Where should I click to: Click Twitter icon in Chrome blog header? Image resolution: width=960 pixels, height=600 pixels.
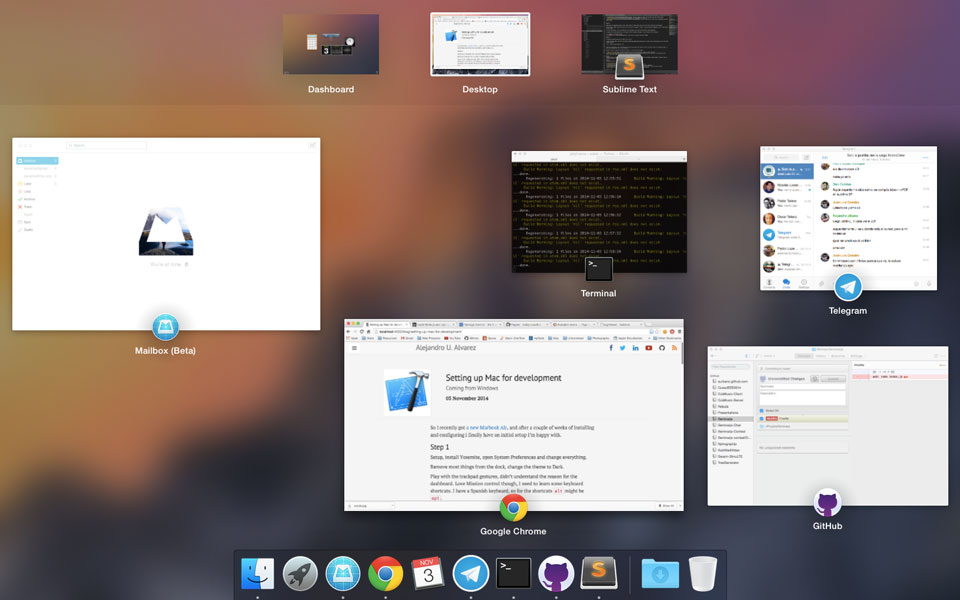pos(623,348)
